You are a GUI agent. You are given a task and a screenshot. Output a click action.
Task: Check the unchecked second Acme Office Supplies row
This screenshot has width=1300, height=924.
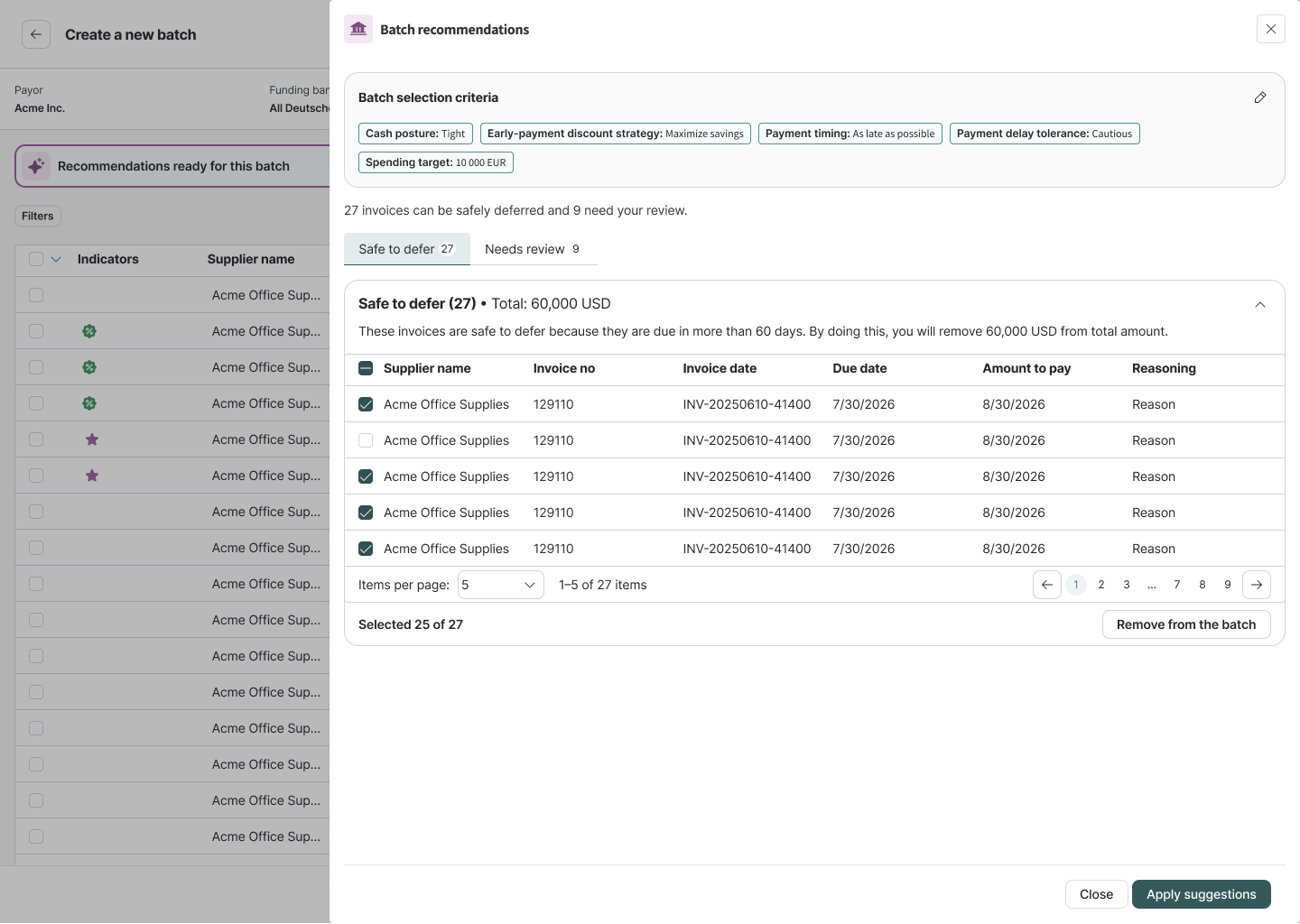366,440
